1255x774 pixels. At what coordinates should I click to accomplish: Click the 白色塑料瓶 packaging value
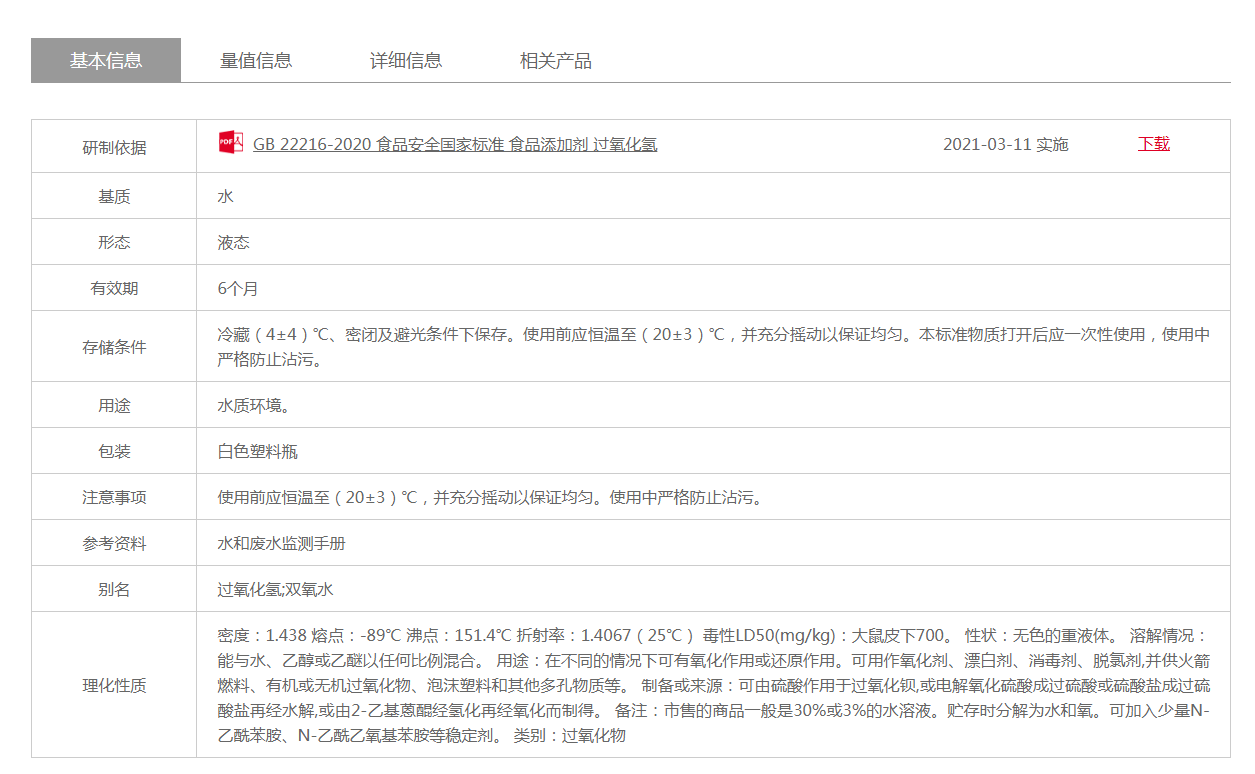[x=258, y=451]
